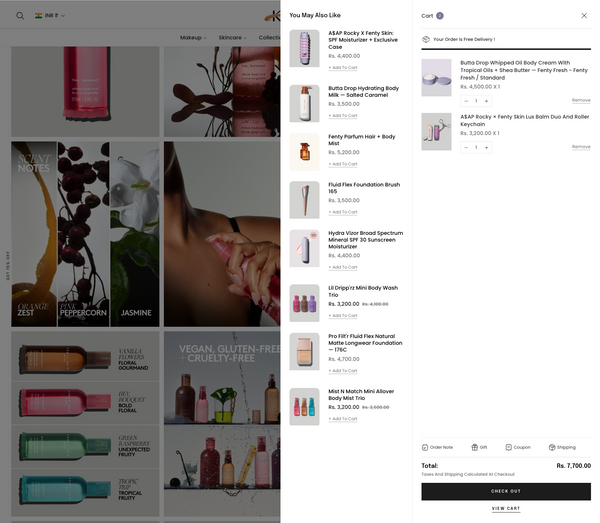
Task: Click the cart item count badge
Action: tap(440, 16)
